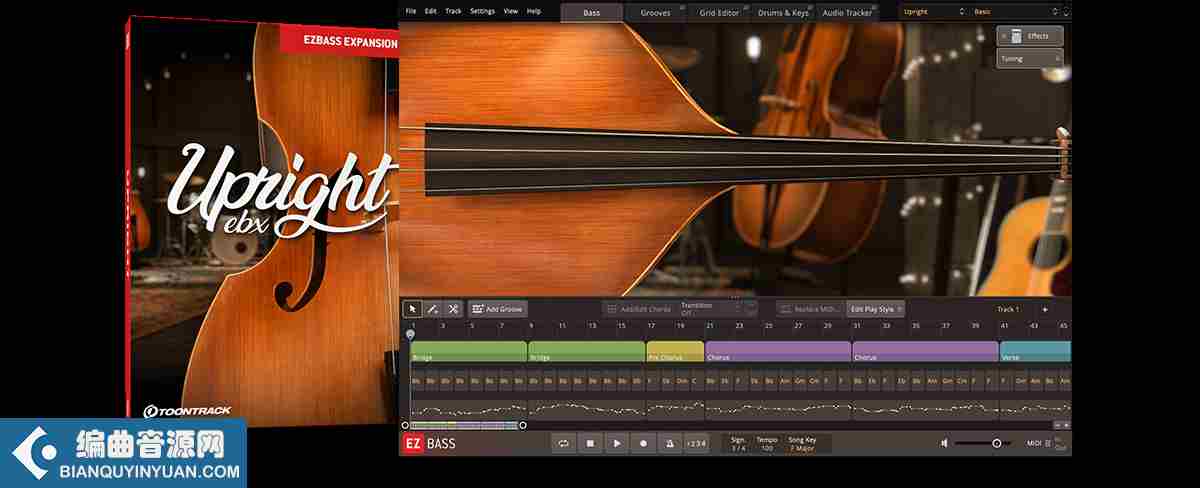The width and height of the screenshot is (1200, 488).
Task: Open the Track menu
Action: coord(453,11)
